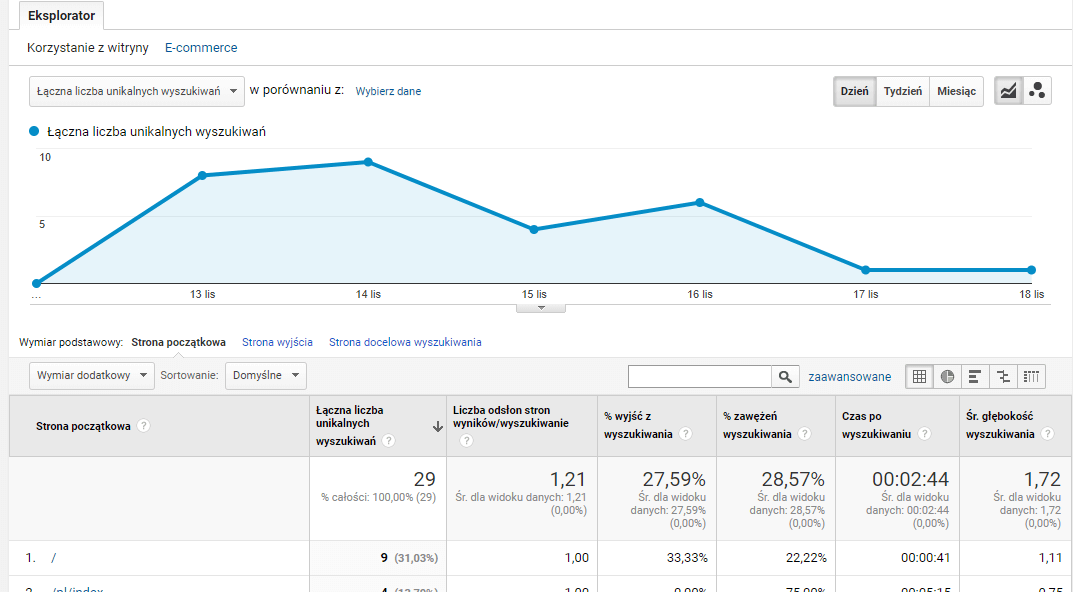Select the pie chart percentage view
Viewport: 1073px width, 592px height.
tap(947, 376)
